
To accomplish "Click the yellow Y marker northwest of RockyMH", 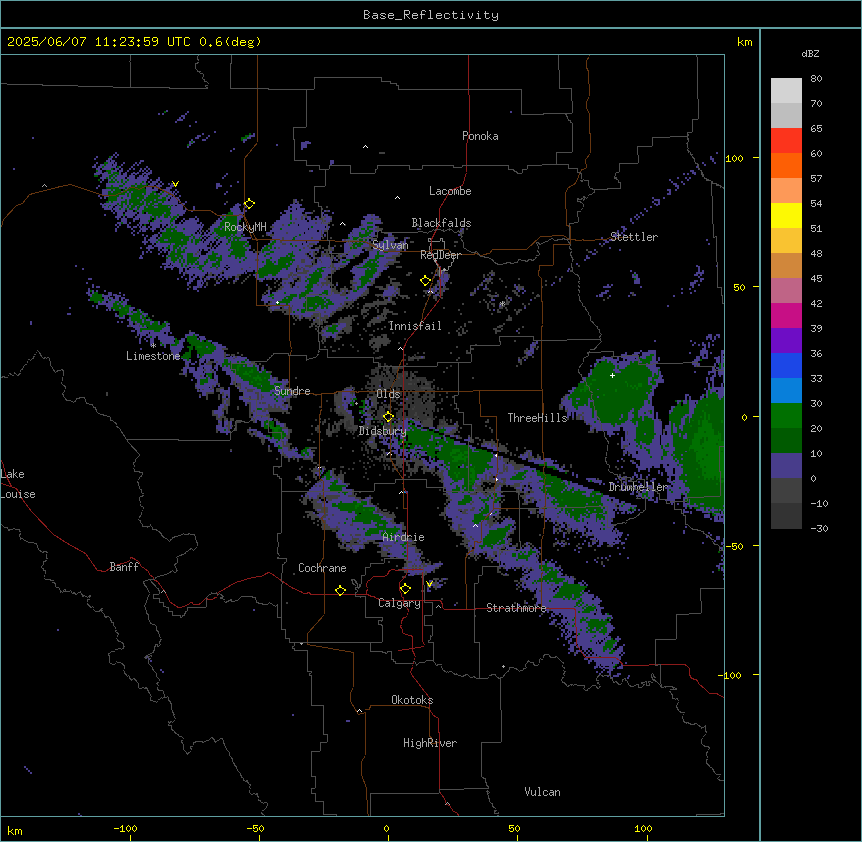I will [175, 184].
